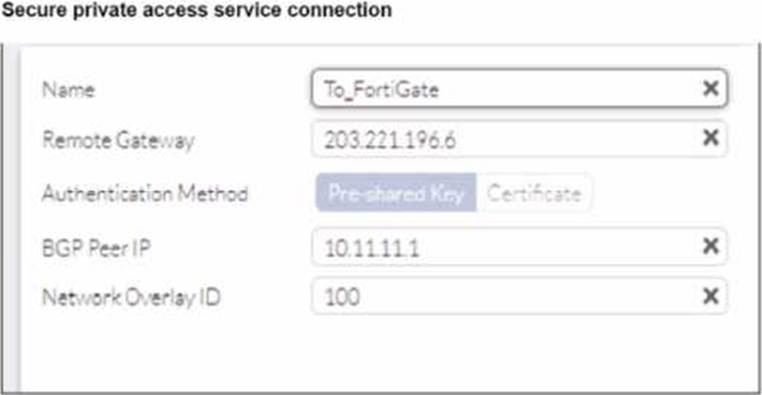The width and height of the screenshot is (762, 395).
Task: Click the Secure private access service connection heading
Action: point(197,10)
